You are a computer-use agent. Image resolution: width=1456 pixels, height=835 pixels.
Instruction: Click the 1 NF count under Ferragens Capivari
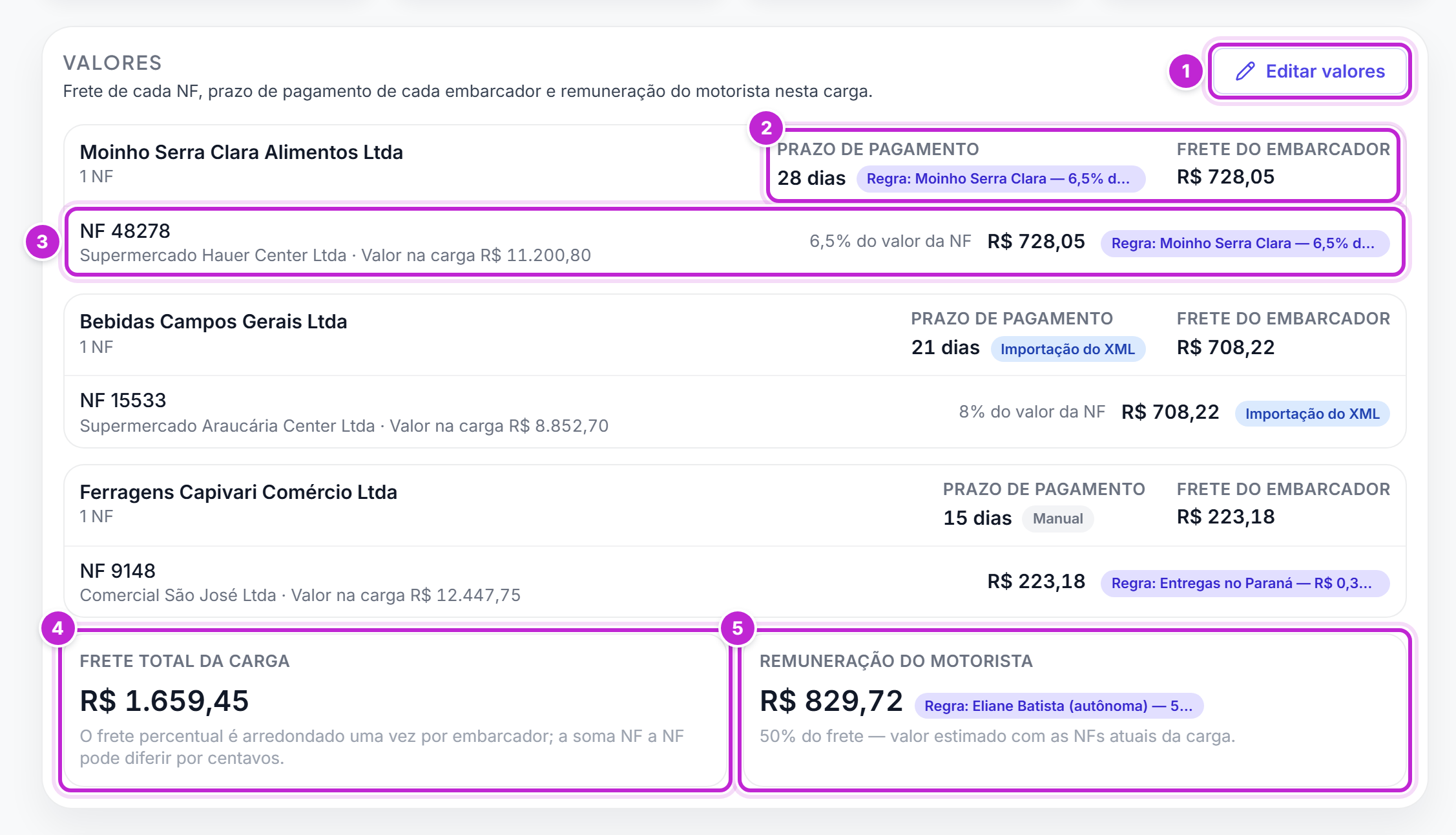point(96,516)
